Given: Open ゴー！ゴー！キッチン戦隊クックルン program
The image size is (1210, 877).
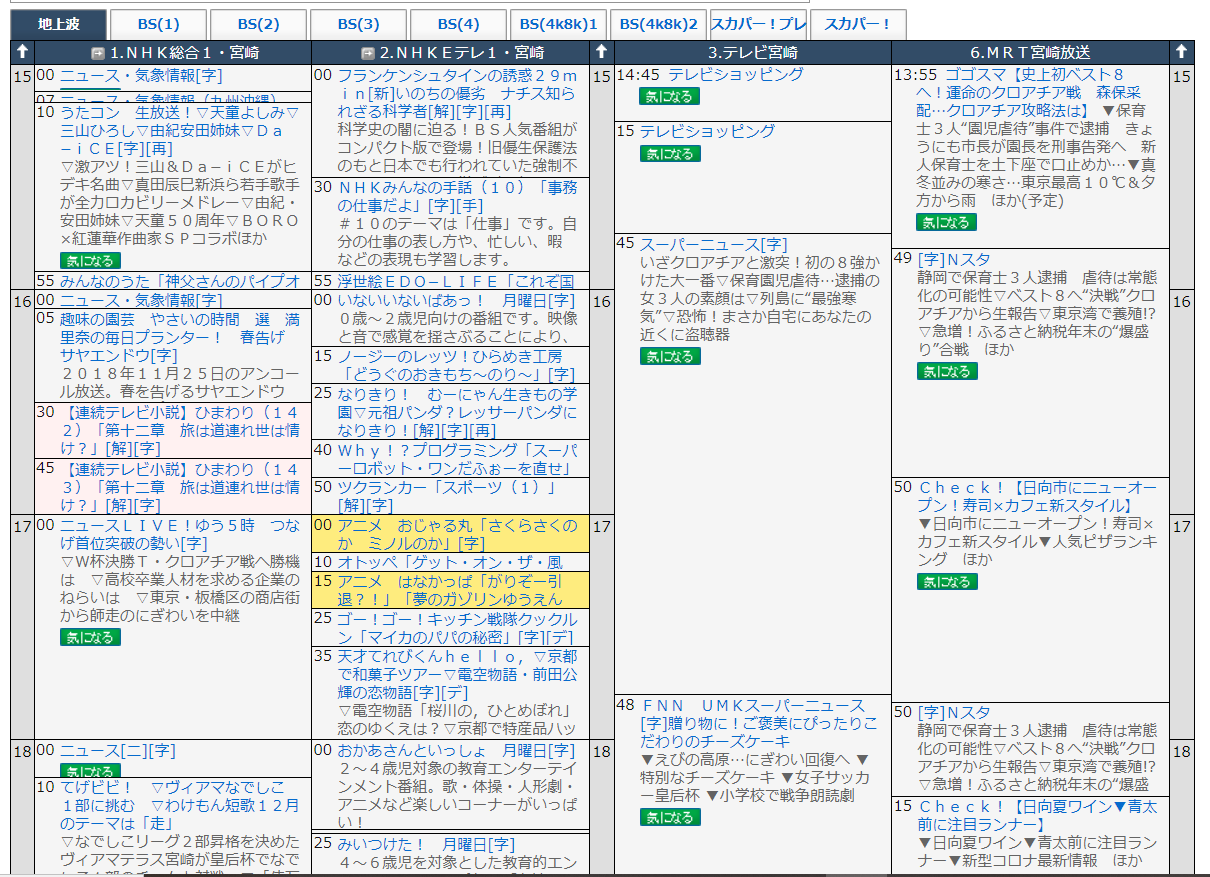Looking at the screenshot, I should pos(457,627).
